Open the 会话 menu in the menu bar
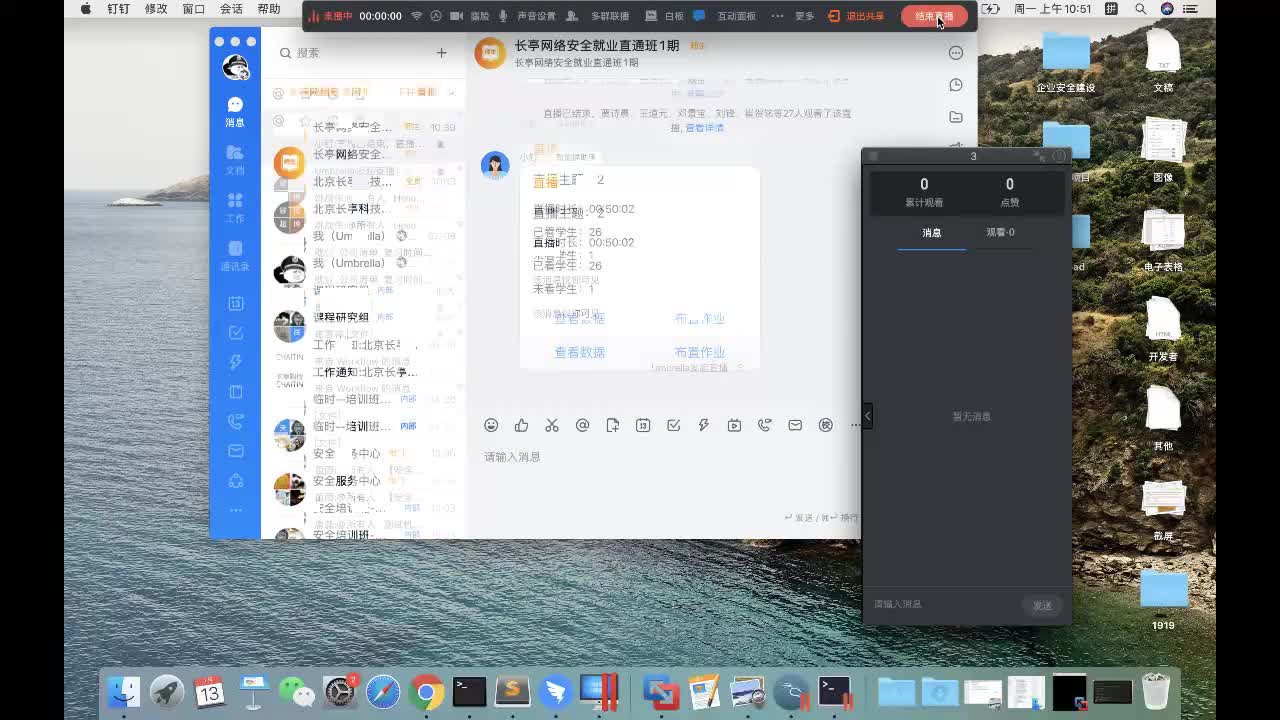The image size is (1280, 720). [231, 9]
